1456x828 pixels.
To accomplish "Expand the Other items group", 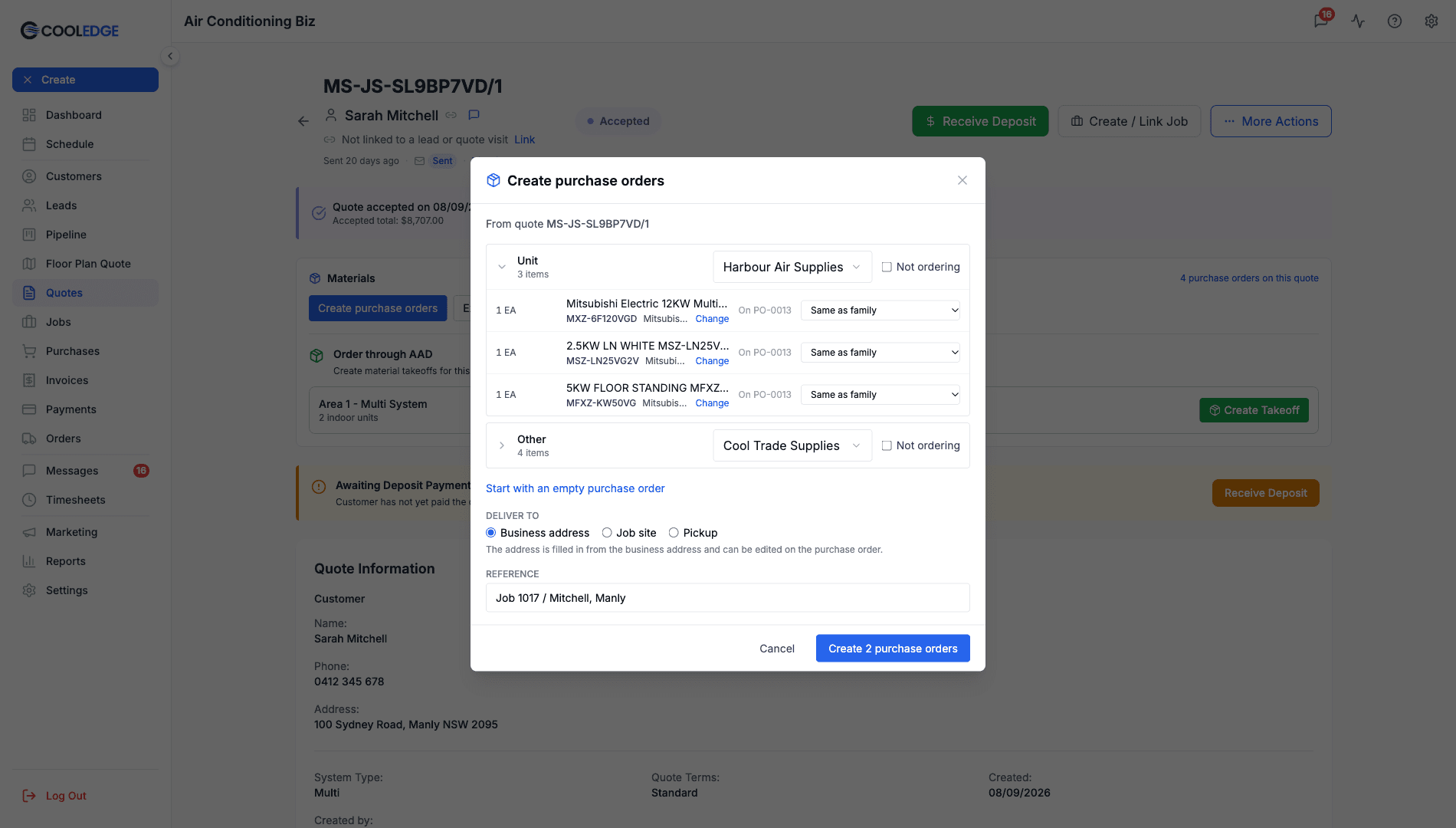I will tap(502, 445).
